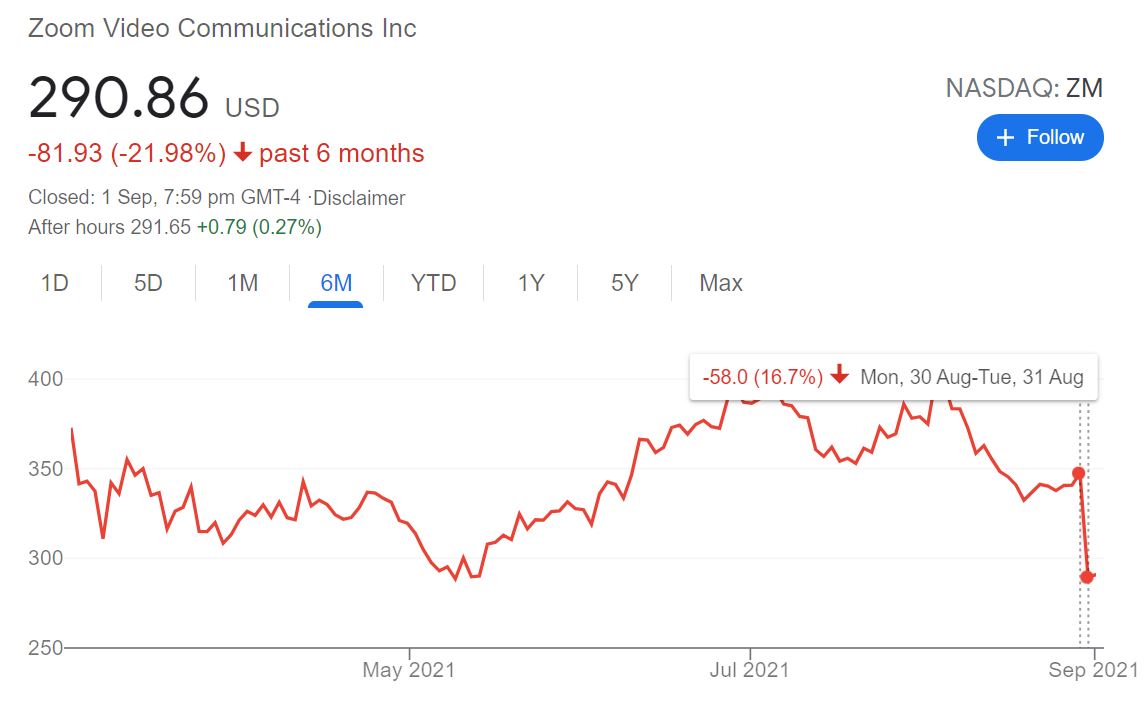Select the active 6M tab

(336, 282)
